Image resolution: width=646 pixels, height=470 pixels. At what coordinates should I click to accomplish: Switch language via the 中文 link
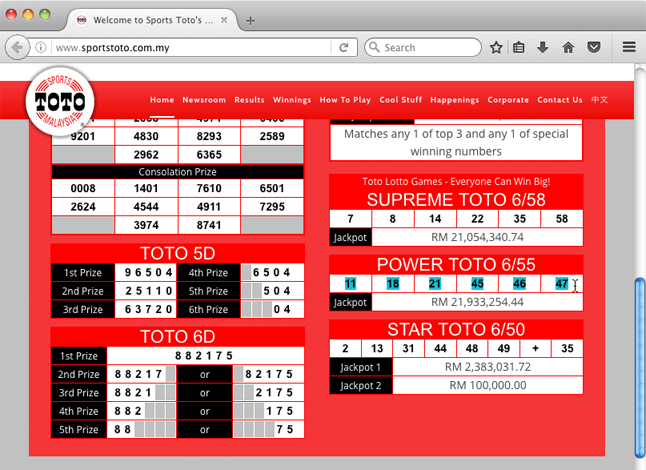[599, 100]
